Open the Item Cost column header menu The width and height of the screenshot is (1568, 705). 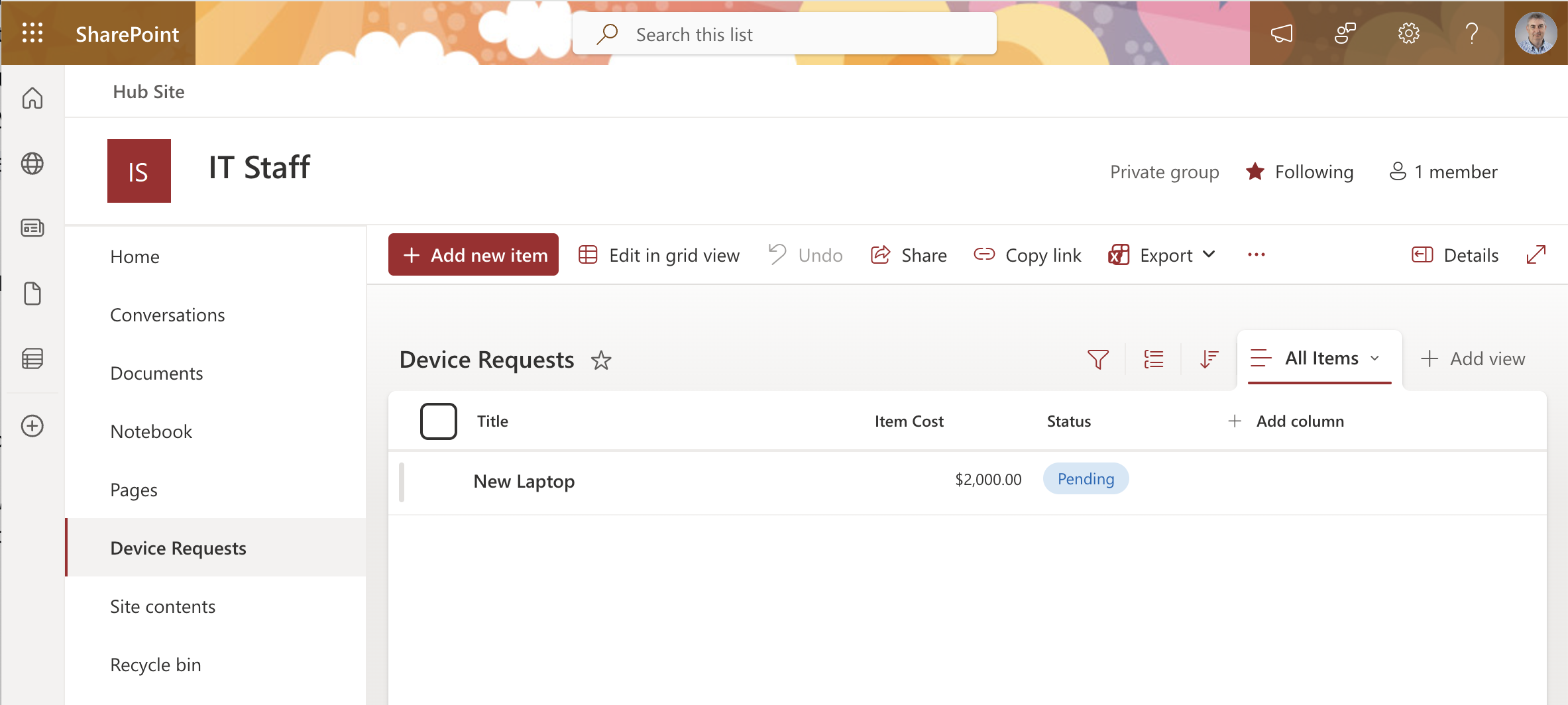tap(909, 421)
